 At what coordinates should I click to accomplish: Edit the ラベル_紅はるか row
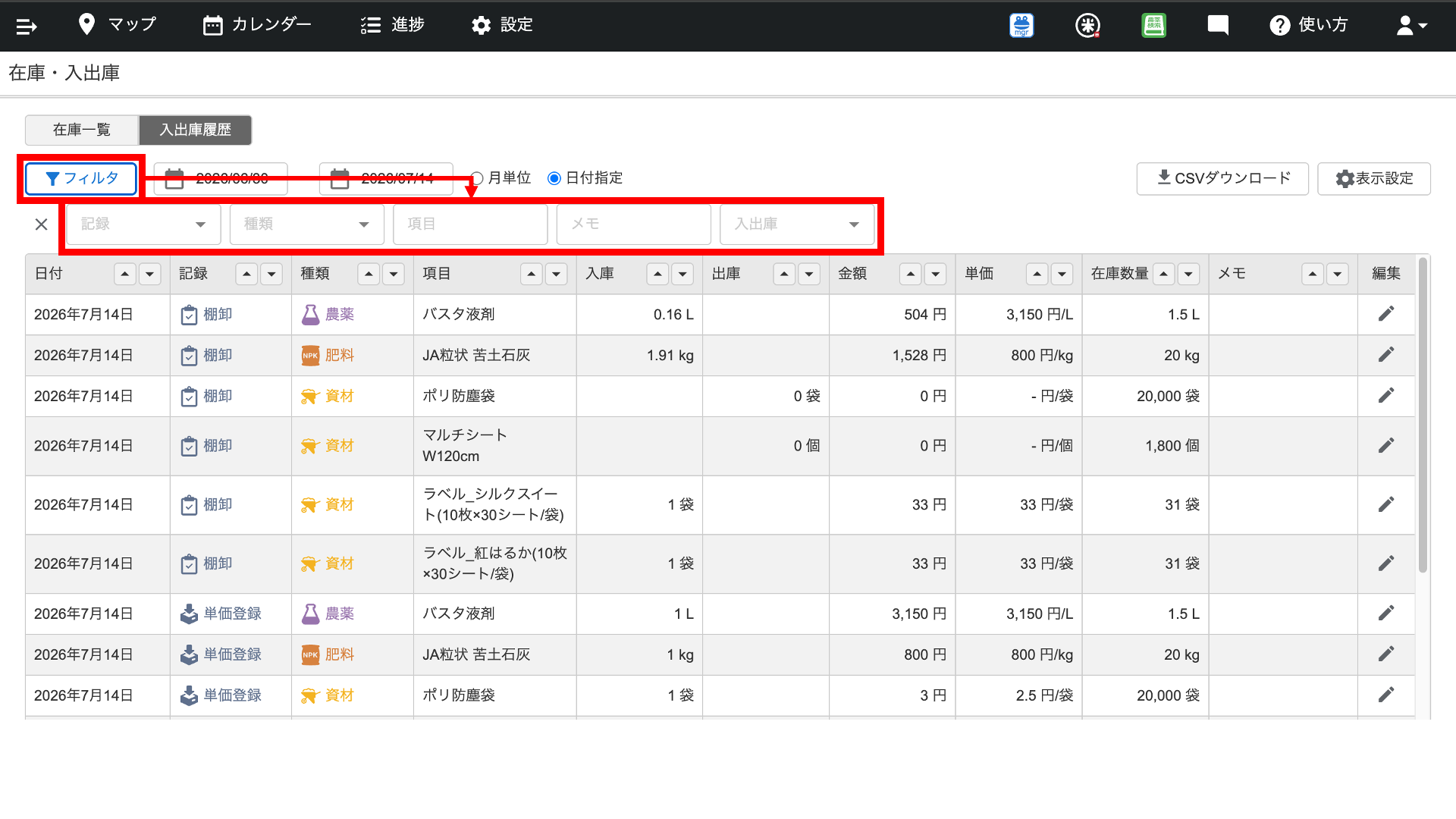pyautogui.click(x=1386, y=564)
